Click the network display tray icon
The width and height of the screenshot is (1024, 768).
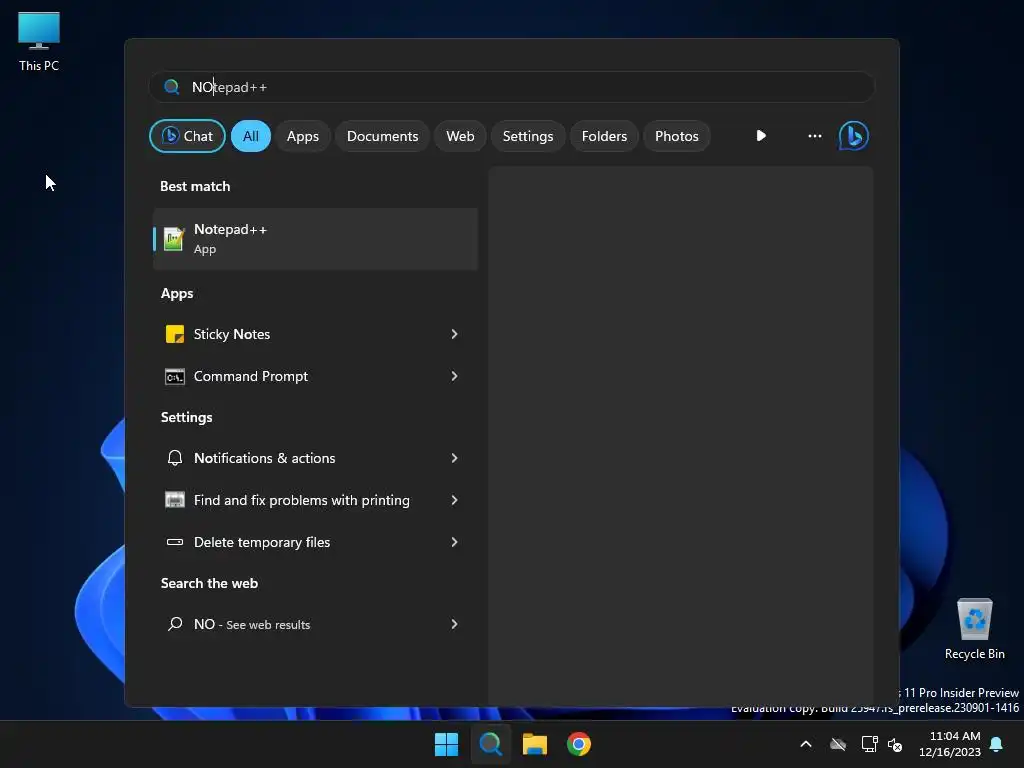pyautogui.click(x=869, y=744)
